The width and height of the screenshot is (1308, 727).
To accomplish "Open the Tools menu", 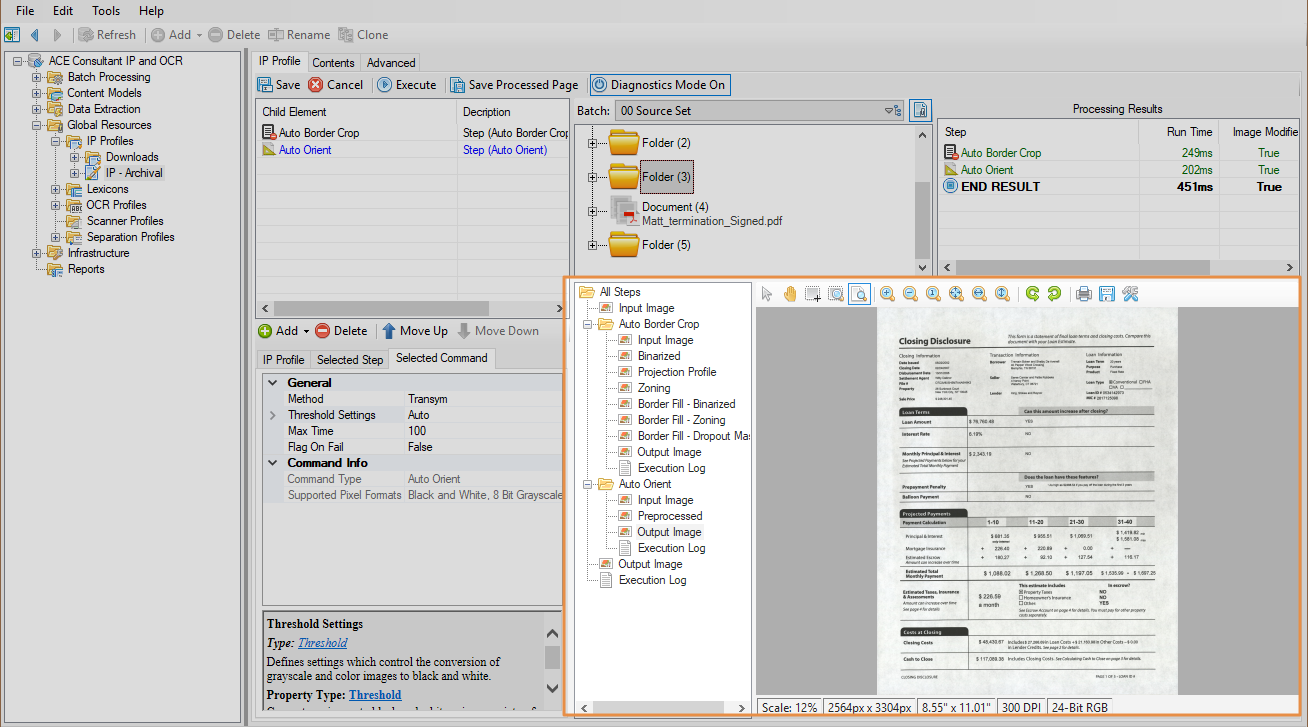I will pyautogui.click(x=105, y=11).
